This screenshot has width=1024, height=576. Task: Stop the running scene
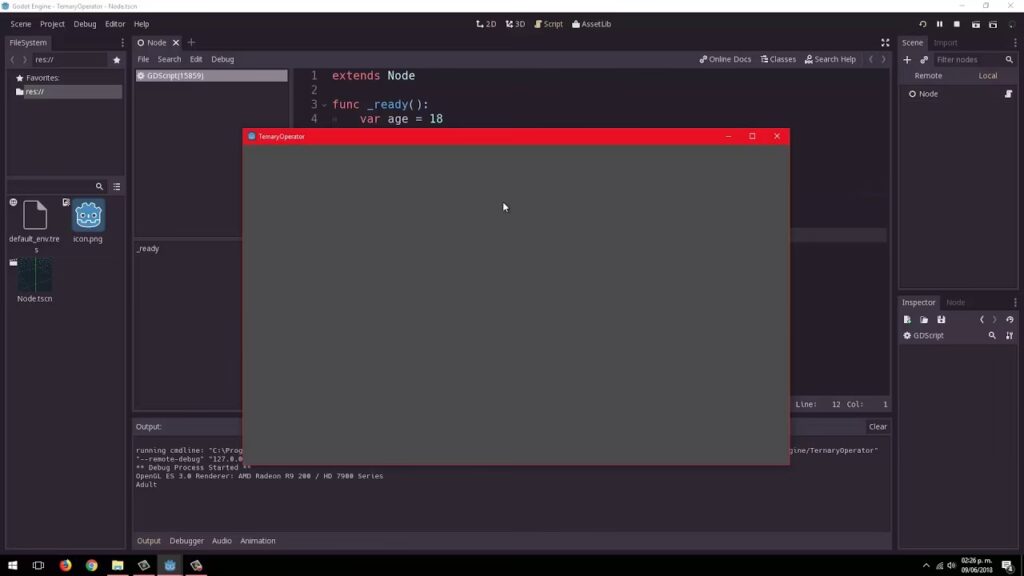(957, 24)
